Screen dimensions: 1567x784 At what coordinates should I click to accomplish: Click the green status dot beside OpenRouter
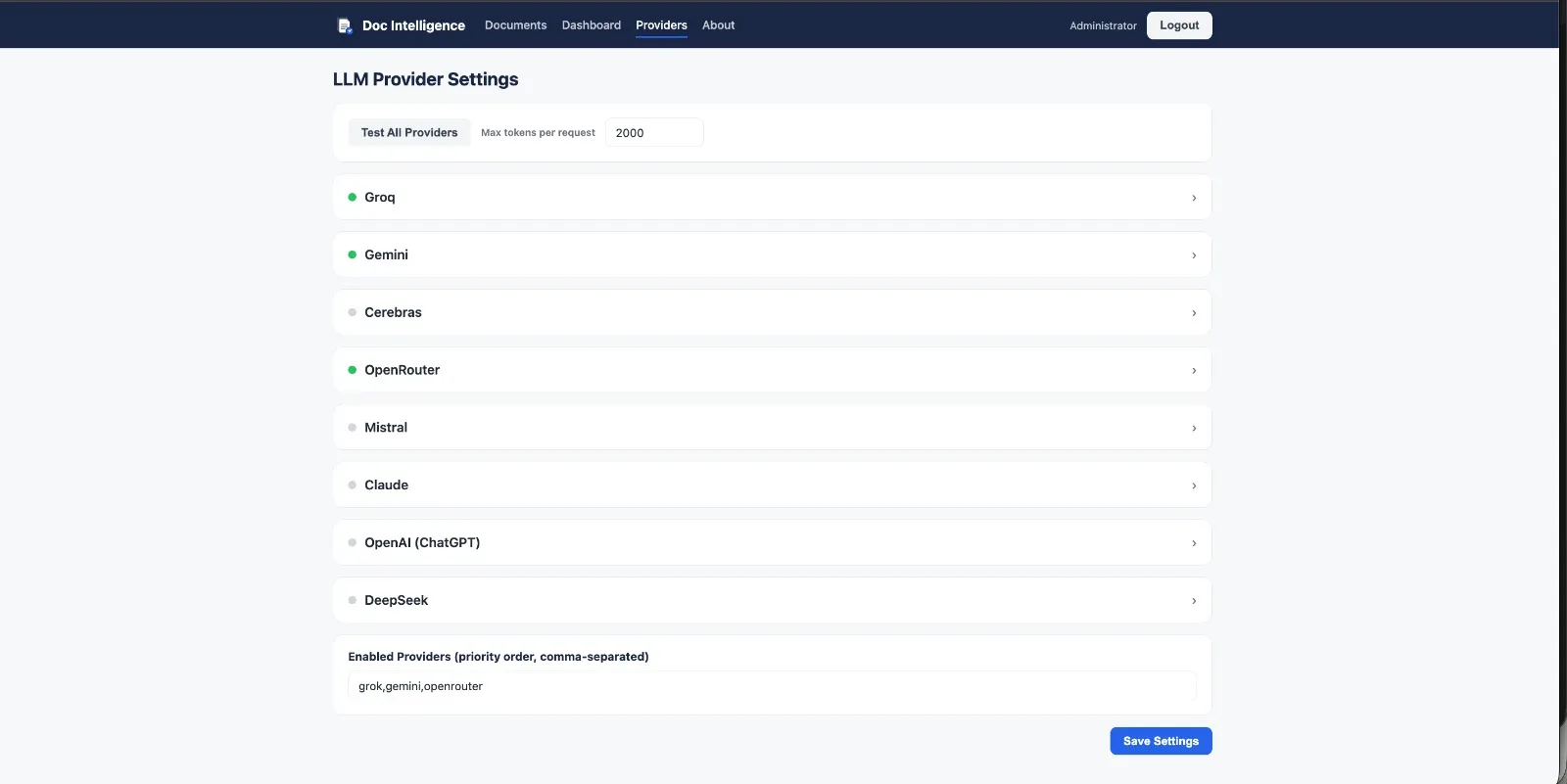pyautogui.click(x=353, y=370)
